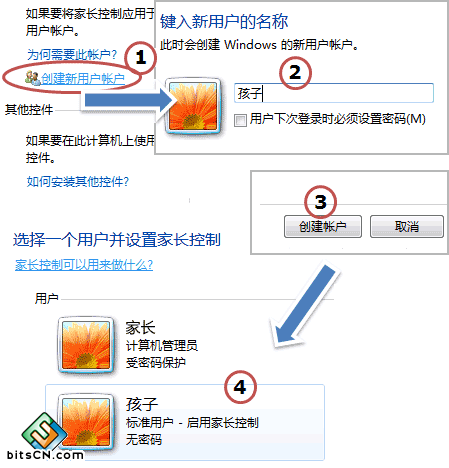Click the circled step 1 marker
The width and height of the screenshot is (449, 468).
pos(140,58)
